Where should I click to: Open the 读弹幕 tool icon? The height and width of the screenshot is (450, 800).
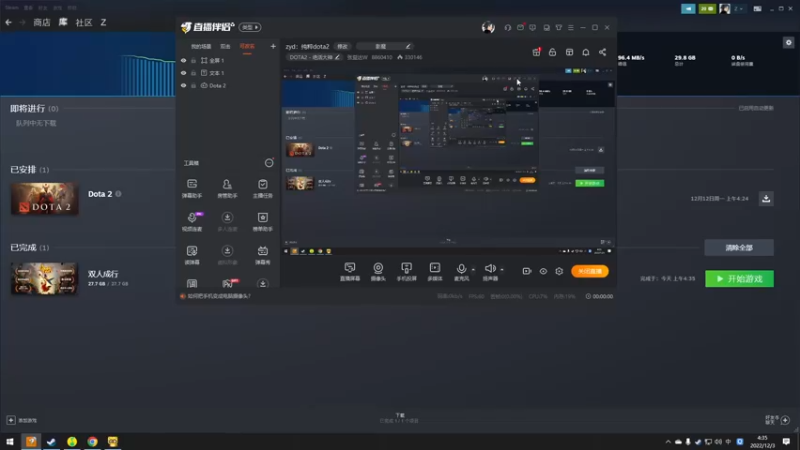tap(192, 251)
